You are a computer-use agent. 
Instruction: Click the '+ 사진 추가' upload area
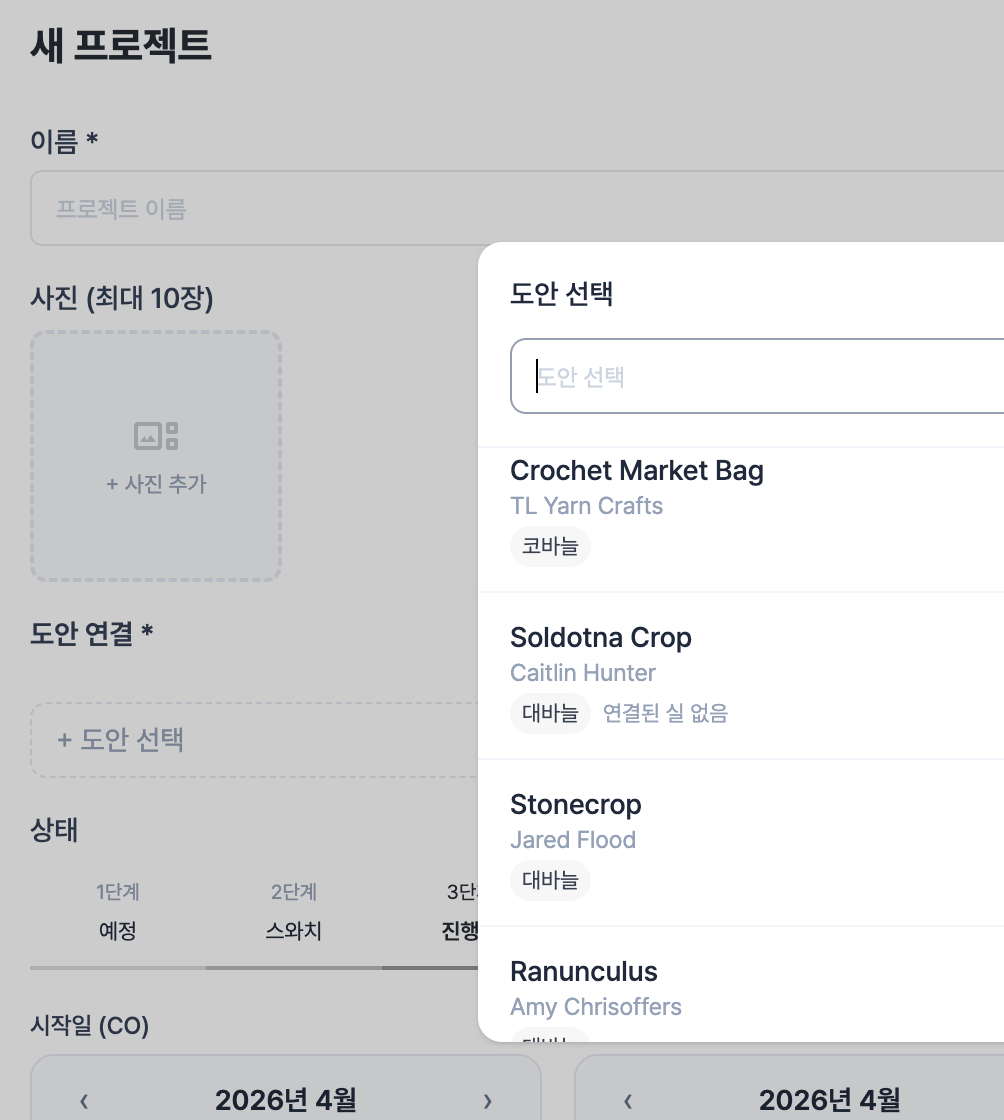click(x=156, y=483)
